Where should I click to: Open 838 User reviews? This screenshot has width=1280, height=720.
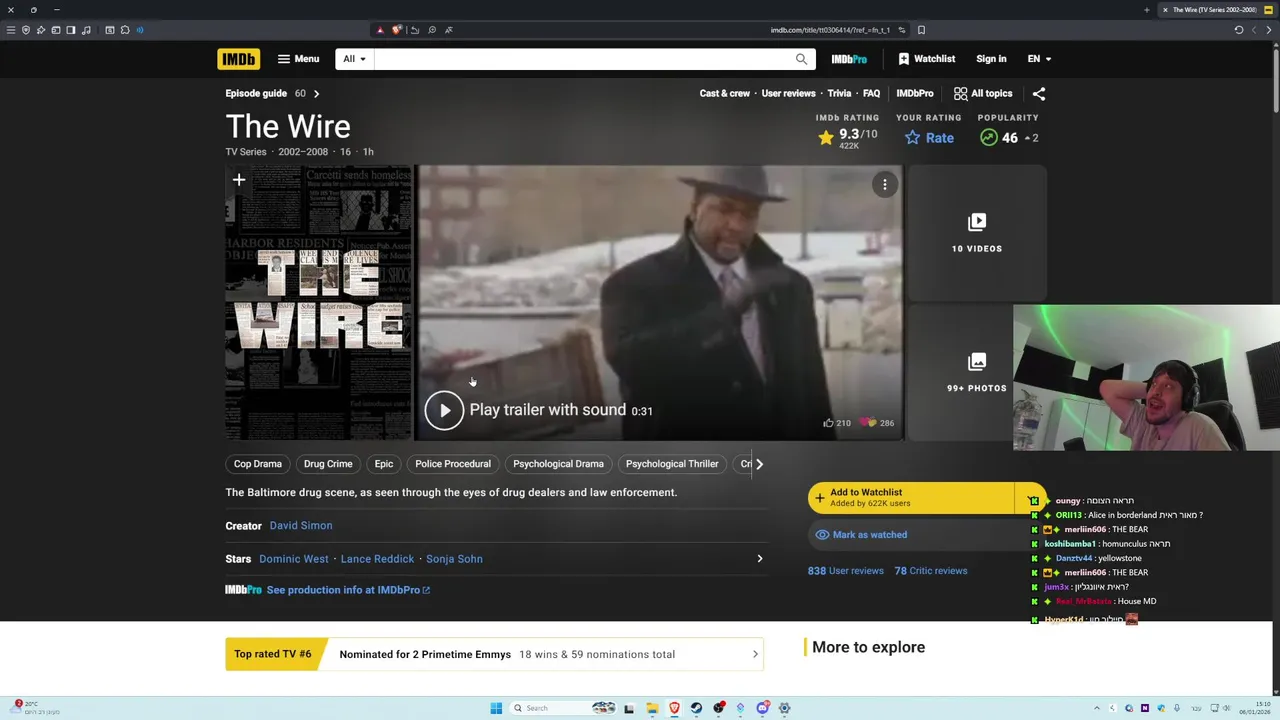tap(845, 571)
